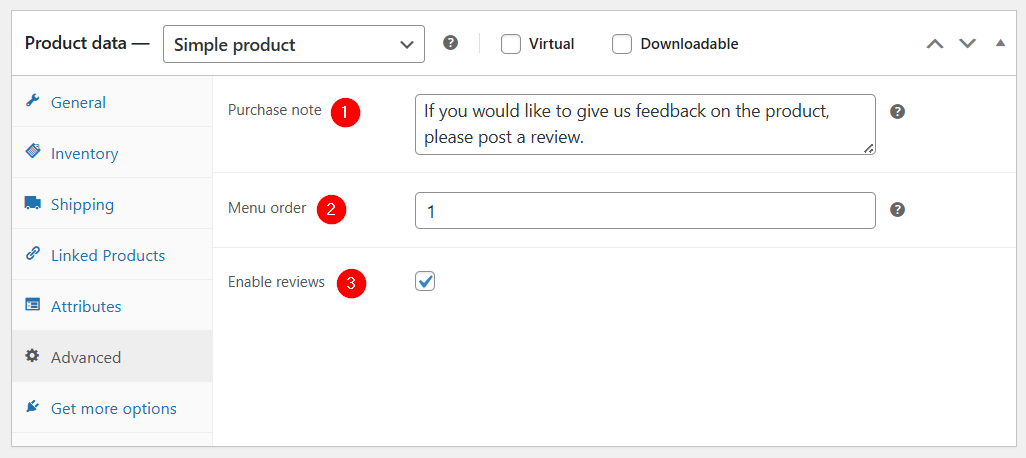Screen dimensions: 1026x458
Task: Tick the Downloadable checkbox
Action: [622, 44]
